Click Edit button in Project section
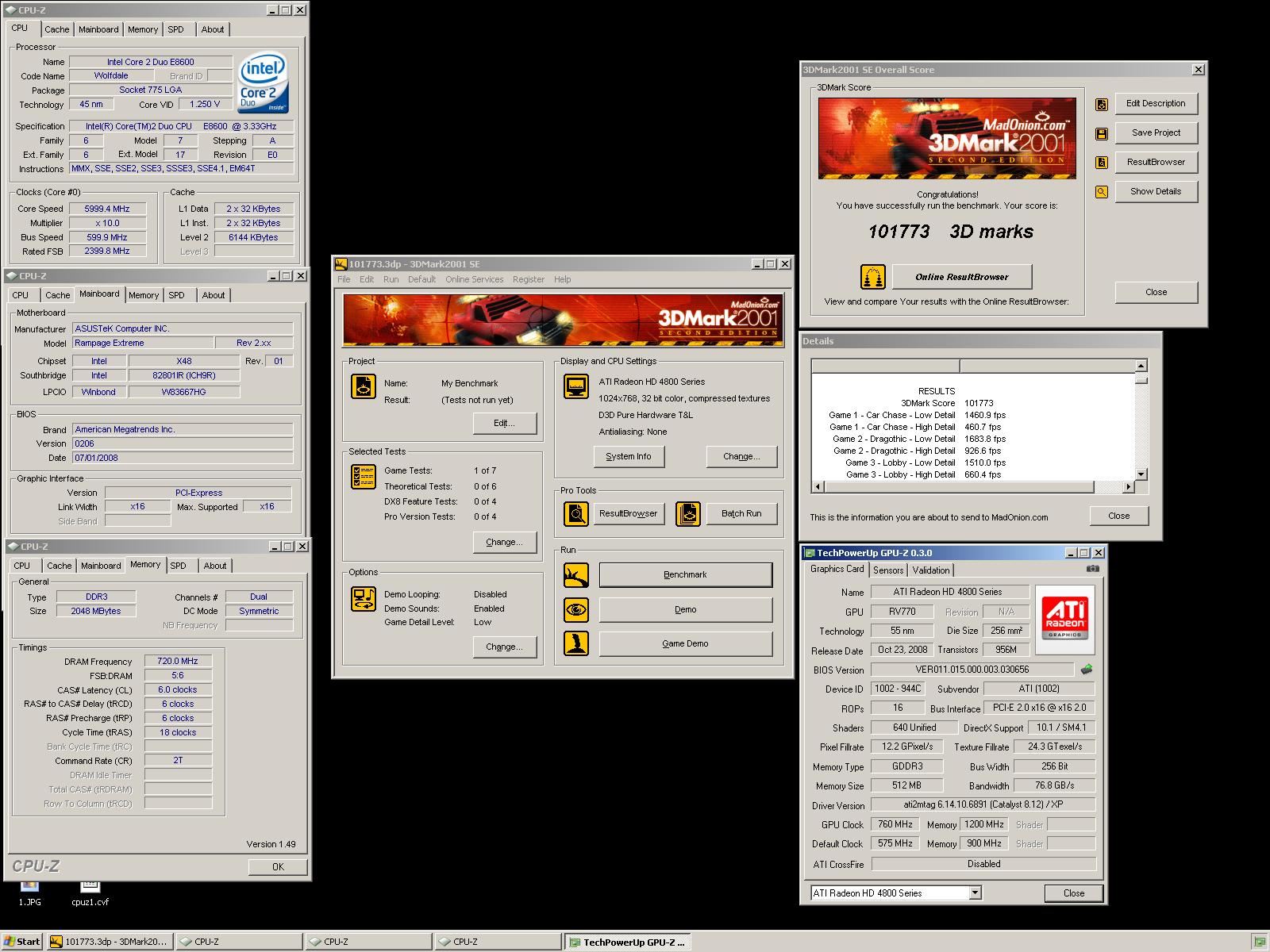The image size is (1270, 952). coord(504,423)
